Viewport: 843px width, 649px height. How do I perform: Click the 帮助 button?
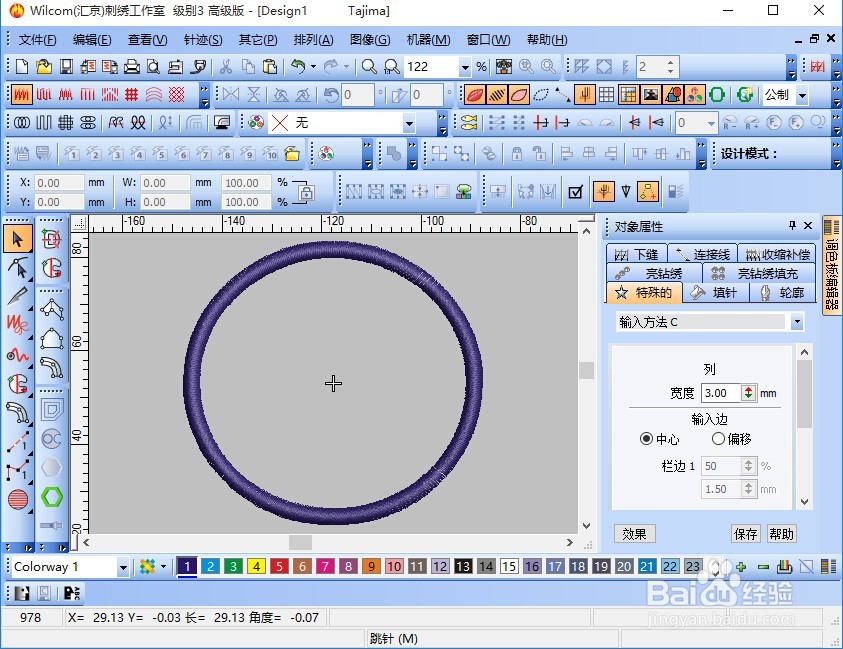[x=781, y=534]
